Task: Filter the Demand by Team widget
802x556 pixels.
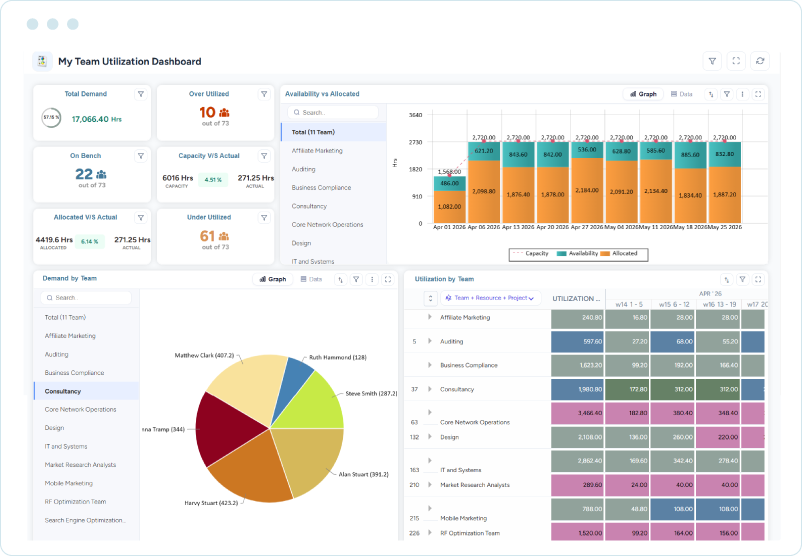Action: [356, 279]
